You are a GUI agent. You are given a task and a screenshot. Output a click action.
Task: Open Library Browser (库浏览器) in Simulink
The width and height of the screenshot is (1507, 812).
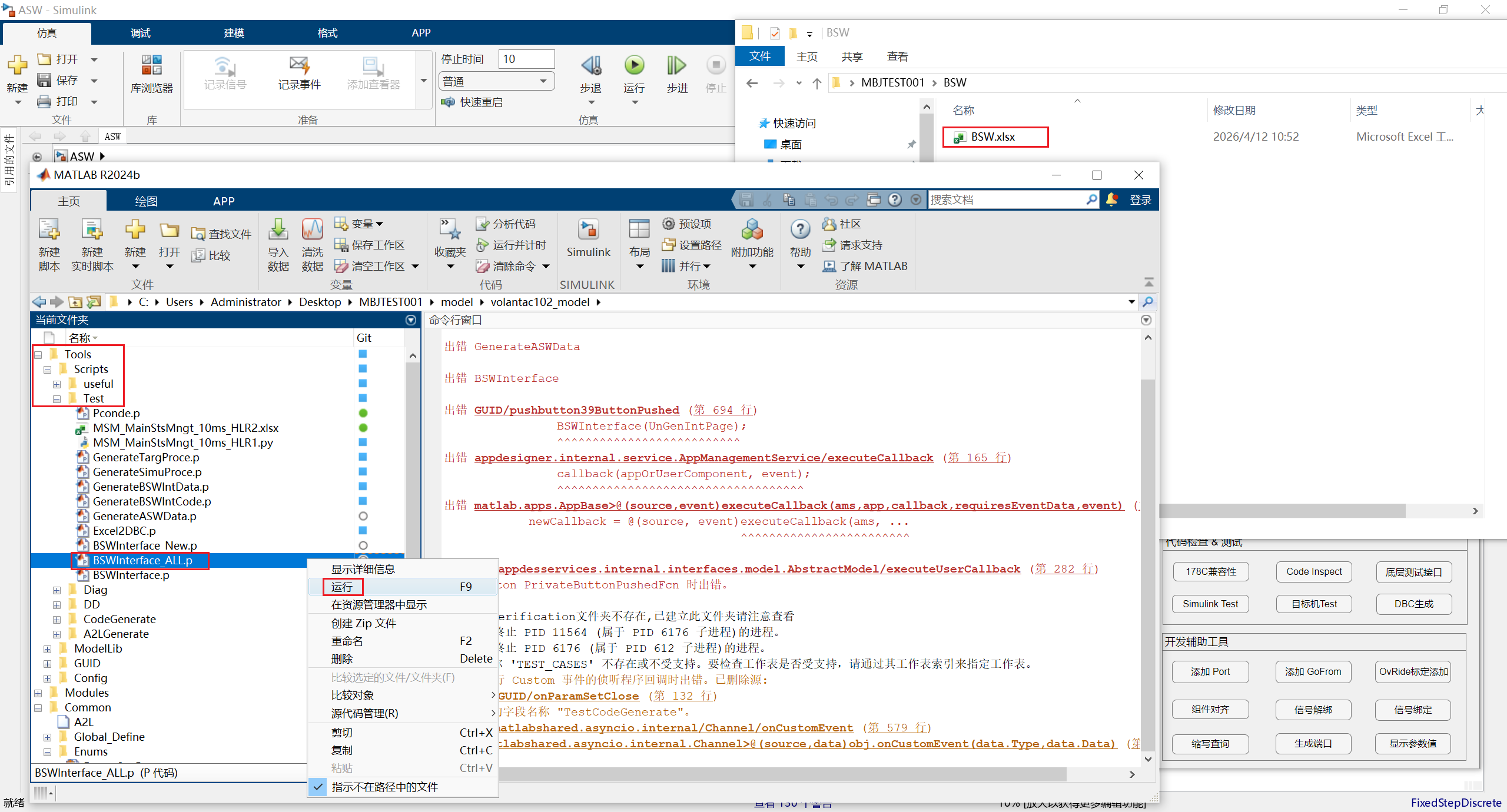pos(151,74)
